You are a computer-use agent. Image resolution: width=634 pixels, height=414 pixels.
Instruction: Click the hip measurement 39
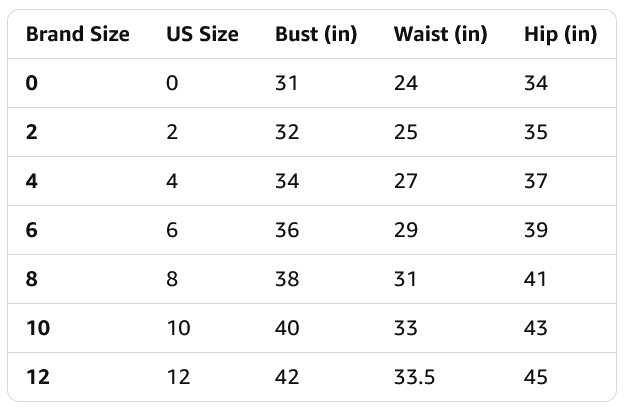pos(536,230)
